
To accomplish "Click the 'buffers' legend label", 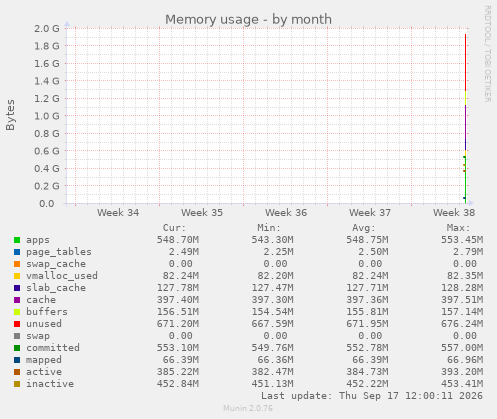I will (x=47, y=312).
